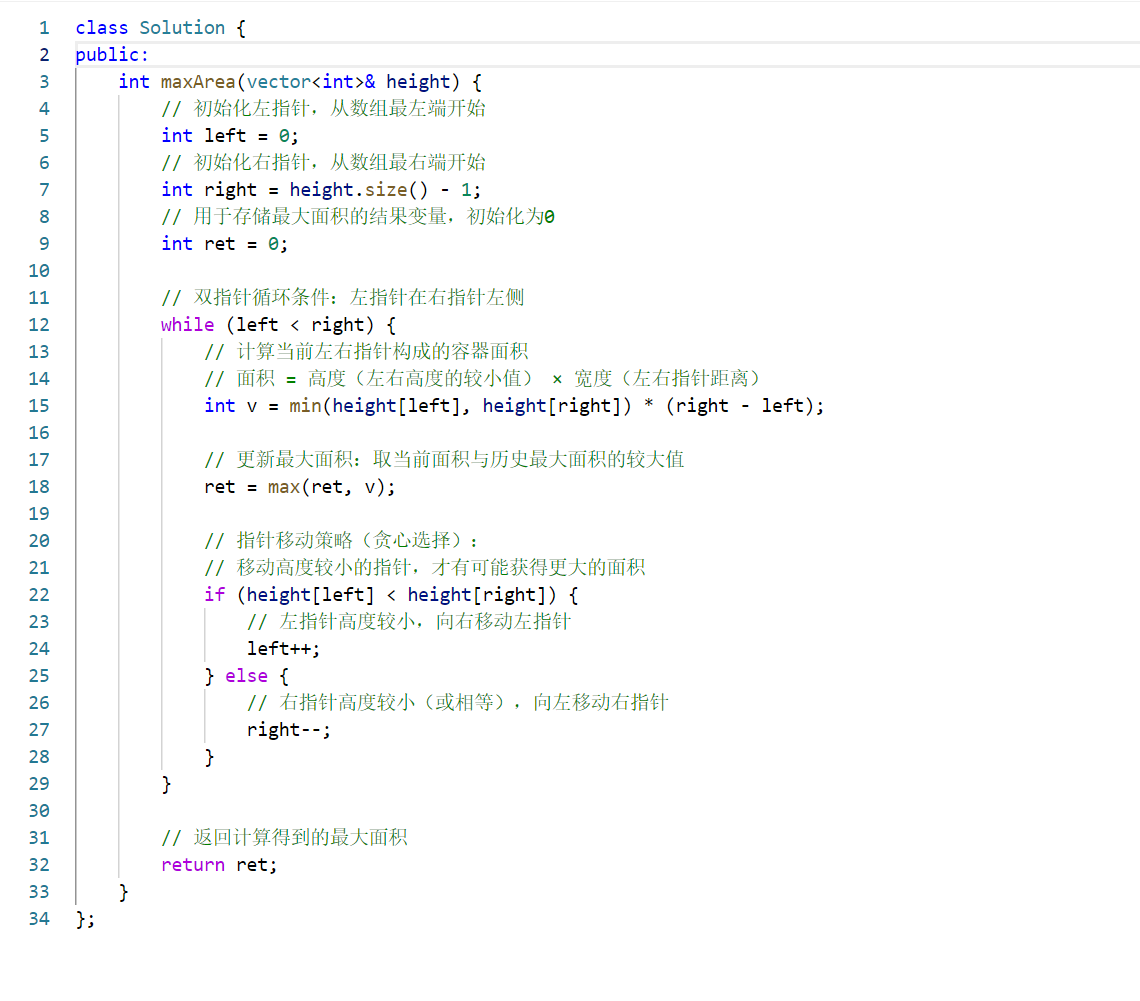The height and width of the screenshot is (1001, 1140).
Task: Click line number 12 in the gutter
Action: (39, 325)
